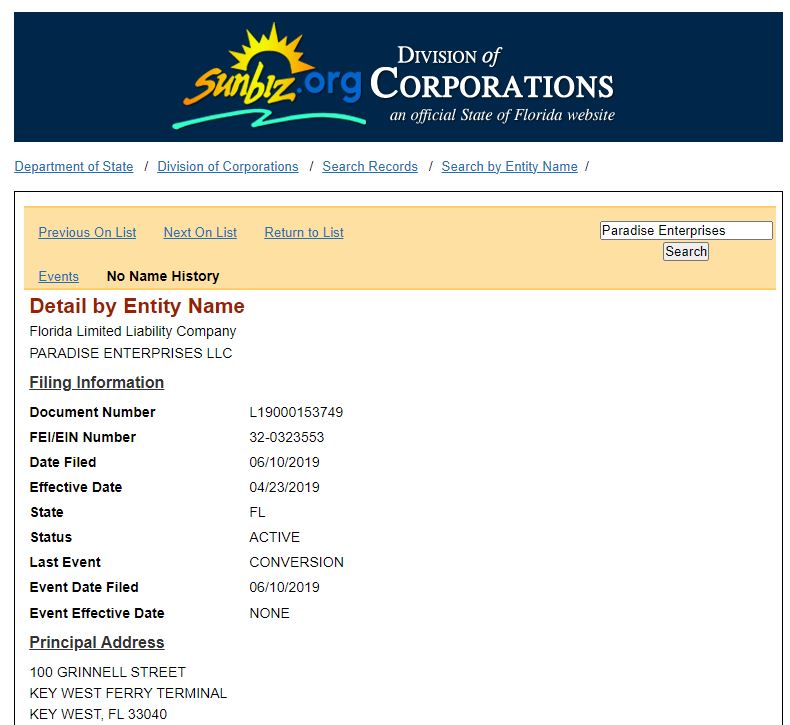Screen dimensions: 790x725
Task: Click the ACTIVE status value
Action: [x=274, y=537]
